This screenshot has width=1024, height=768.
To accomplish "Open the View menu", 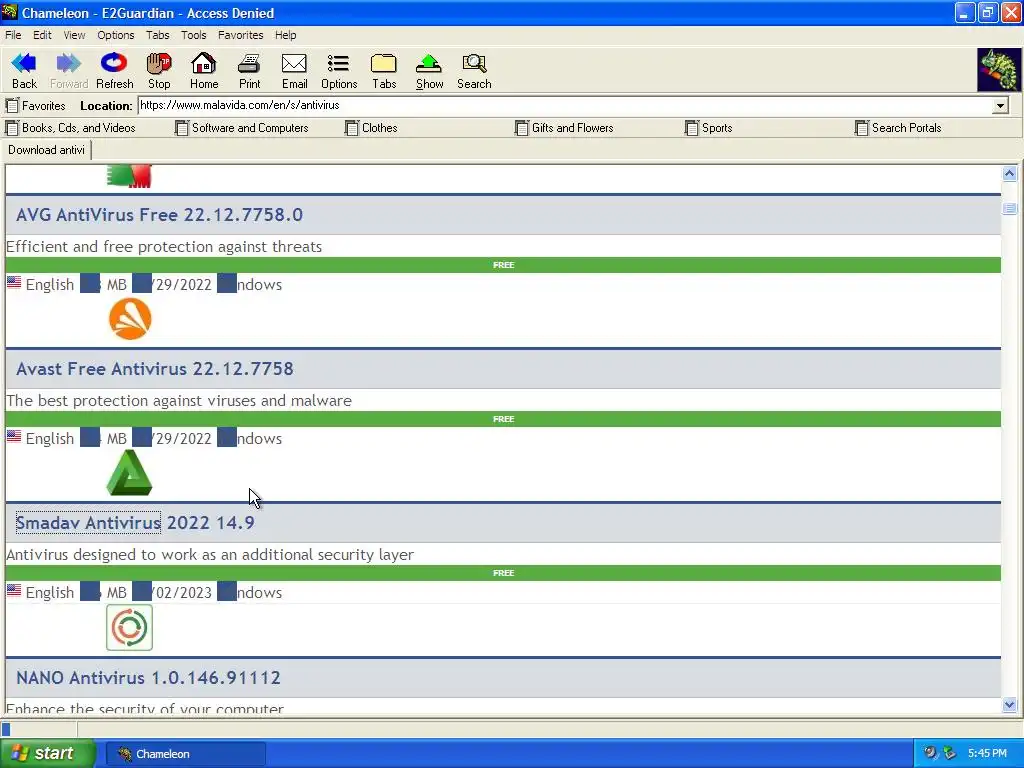I will 74,35.
